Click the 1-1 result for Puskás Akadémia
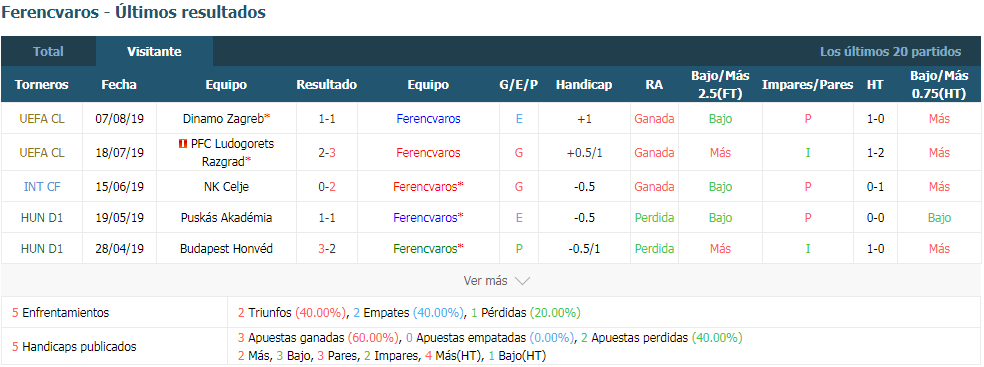984x367 pixels. click(326, 218)
